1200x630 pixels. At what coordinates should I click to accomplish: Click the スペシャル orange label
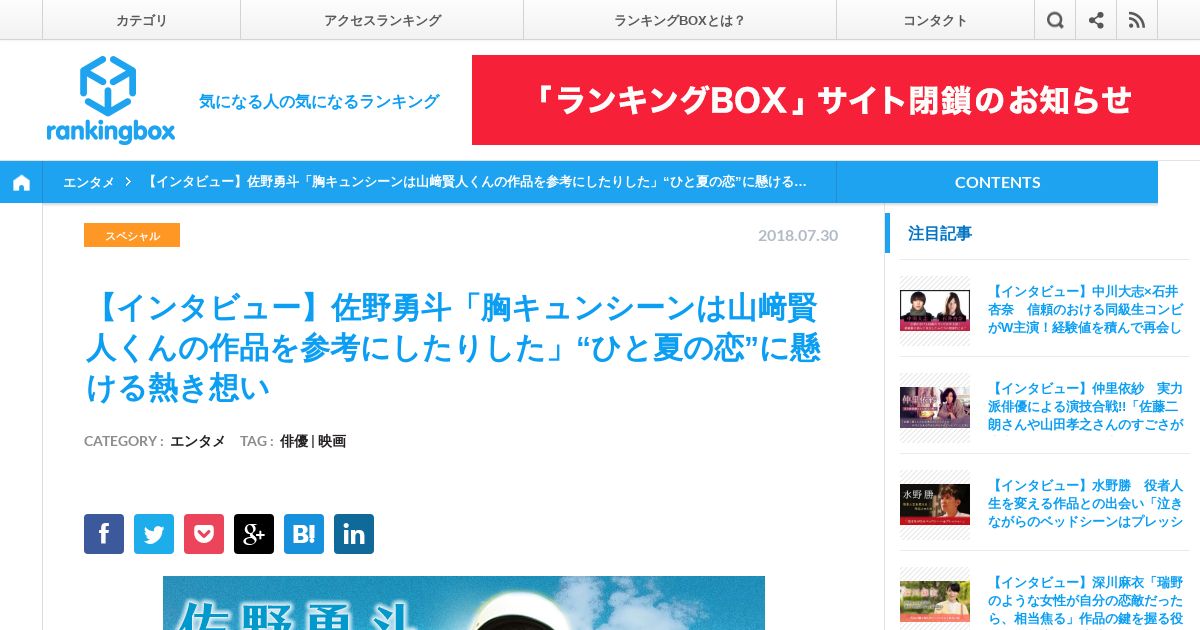click(x=132, y=235)
